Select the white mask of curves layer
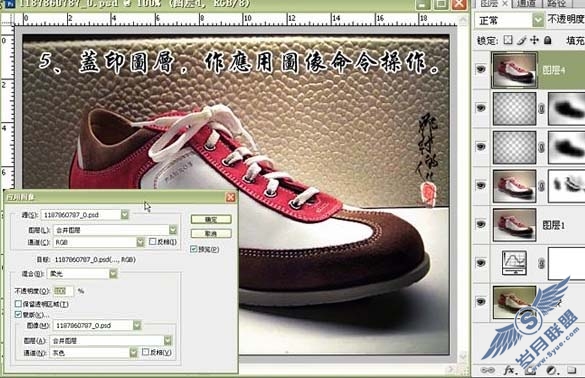 (567, 263)
